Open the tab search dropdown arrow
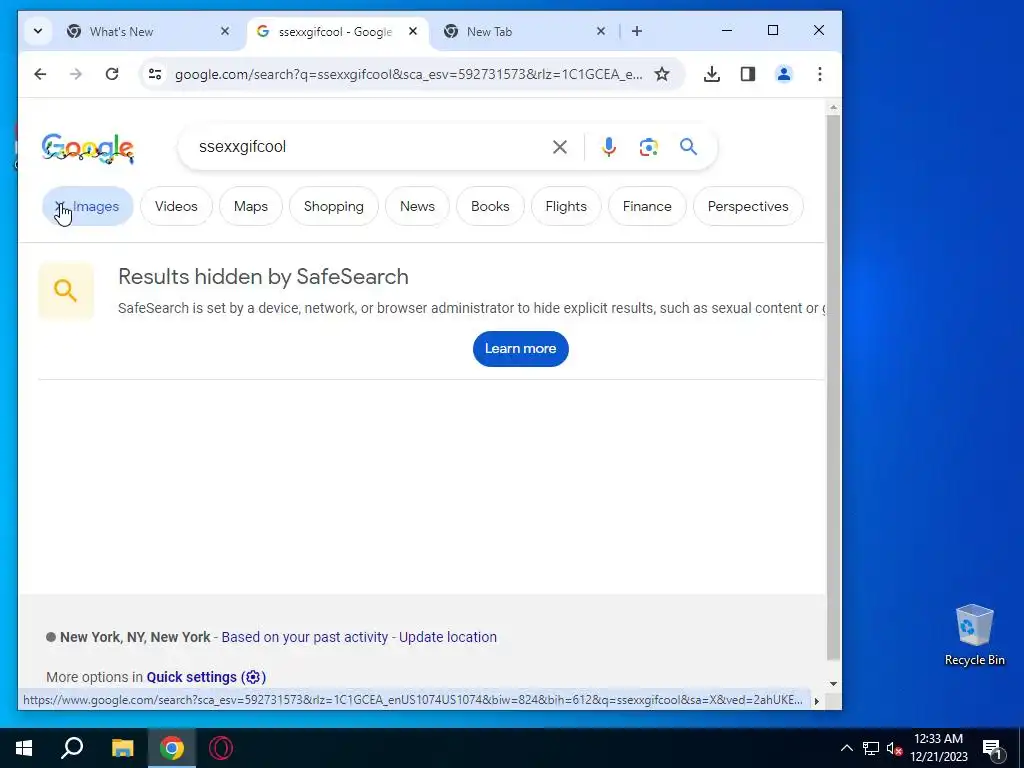Image resolution: width=1024 pixels, height=768 pixels. (38, 31)
